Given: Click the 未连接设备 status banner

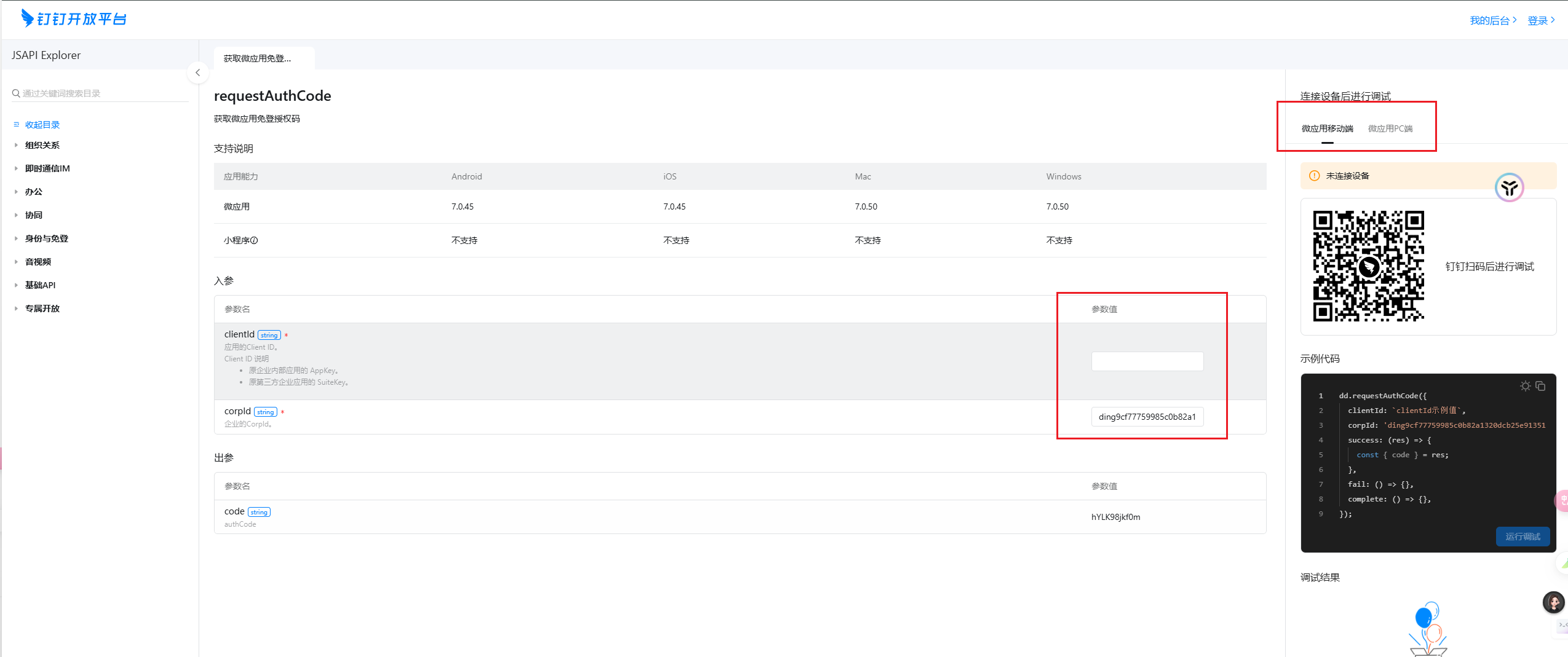Looking at the screenshot, I should click(x=1428, y=176).
